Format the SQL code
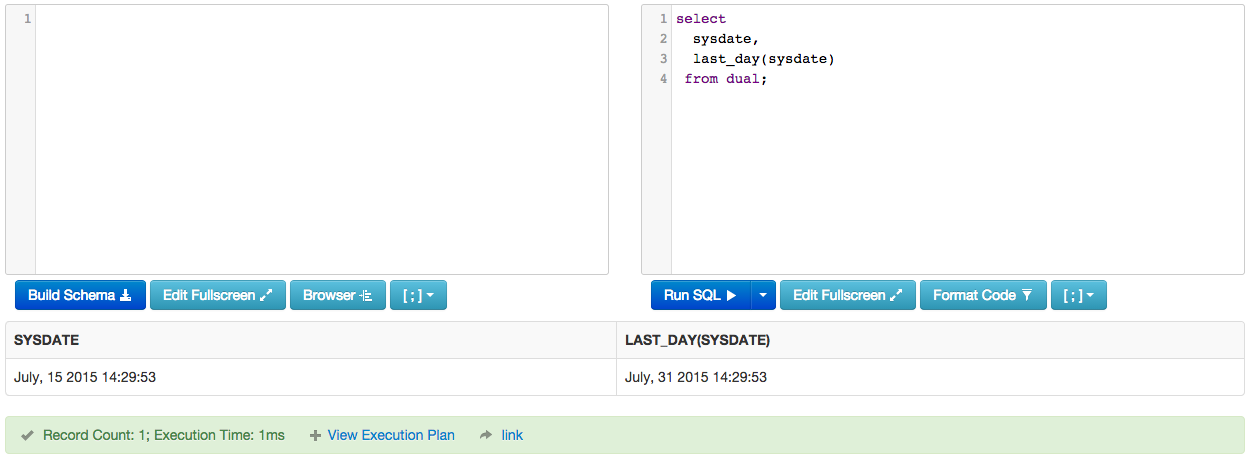The height and width of the screenshot is (459, 1250). [x=982, y=295]
